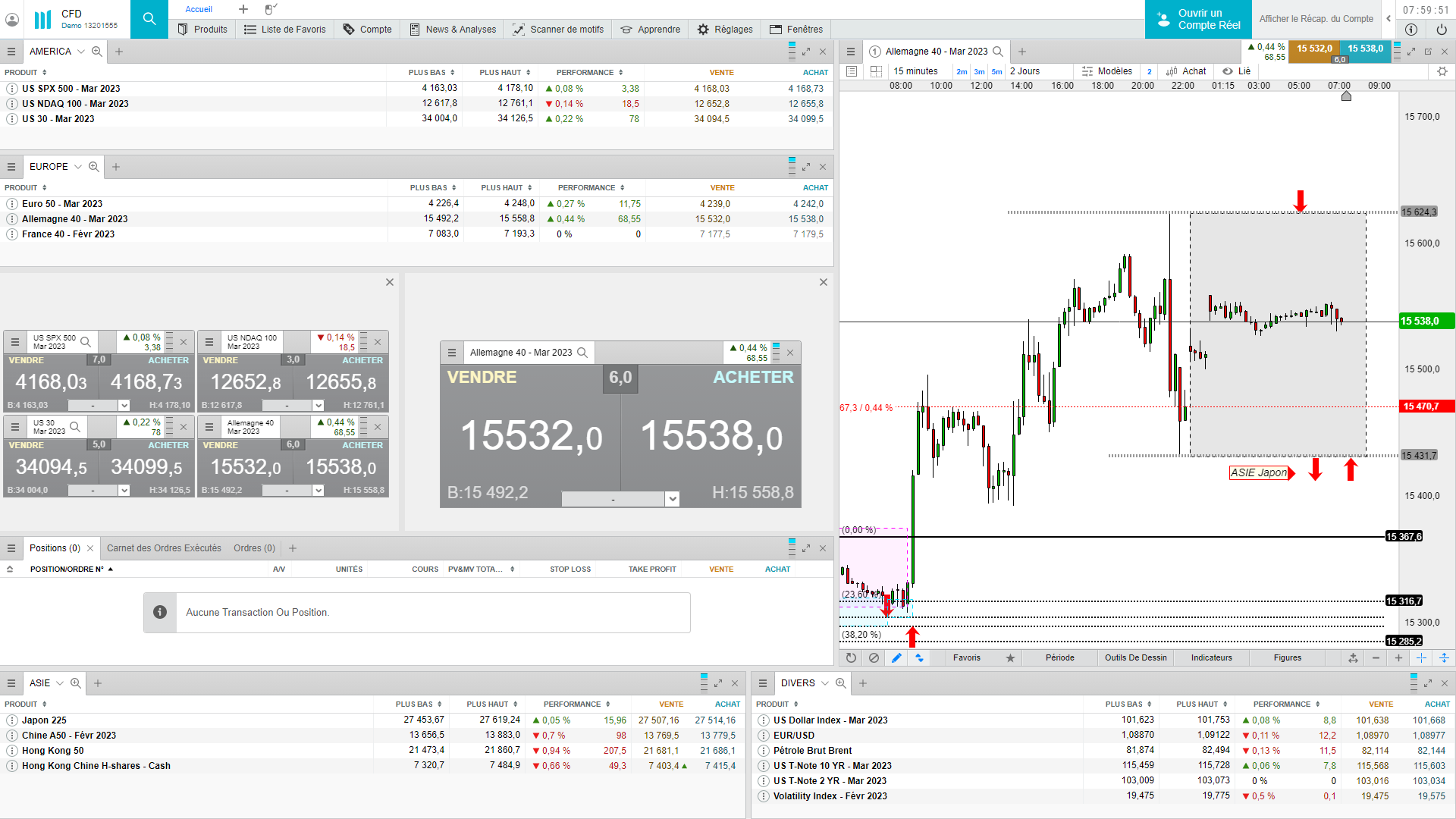Click the search magnifier in top bar
The width and height of the screenshot is (1456, 819).
coord(149,19)
